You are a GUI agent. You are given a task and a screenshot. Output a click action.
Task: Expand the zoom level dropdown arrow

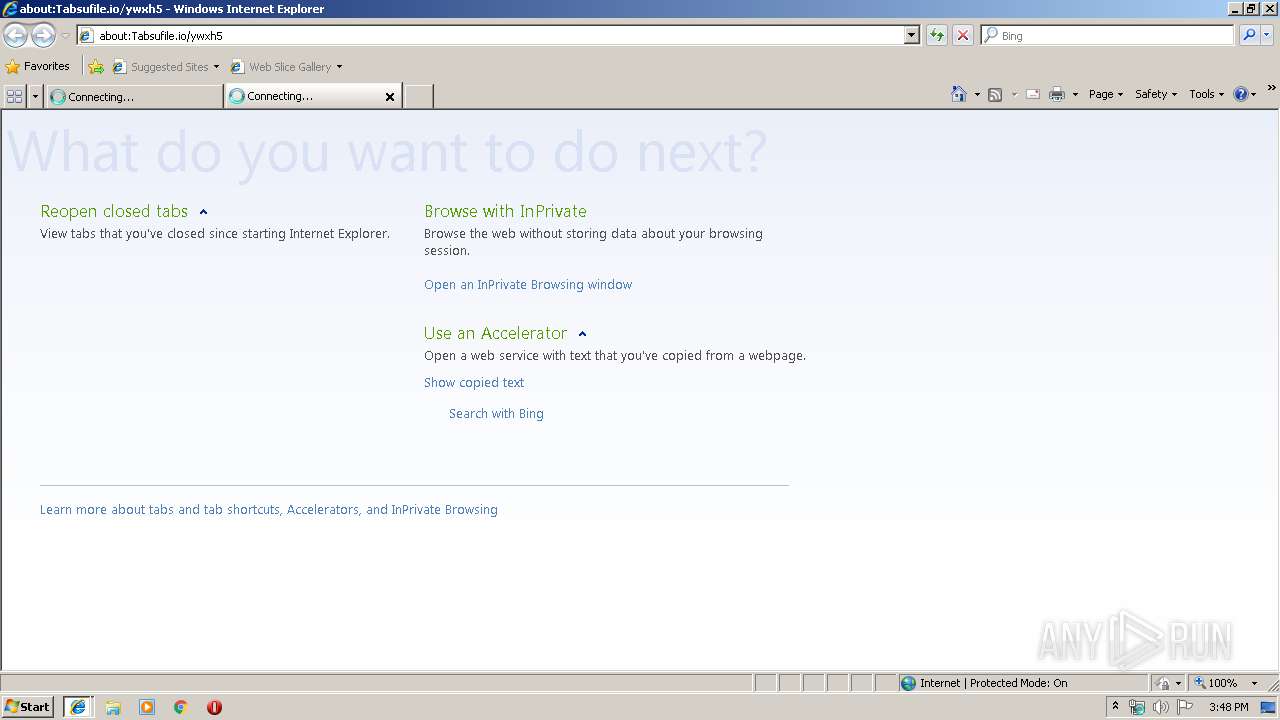(1254, 683)
